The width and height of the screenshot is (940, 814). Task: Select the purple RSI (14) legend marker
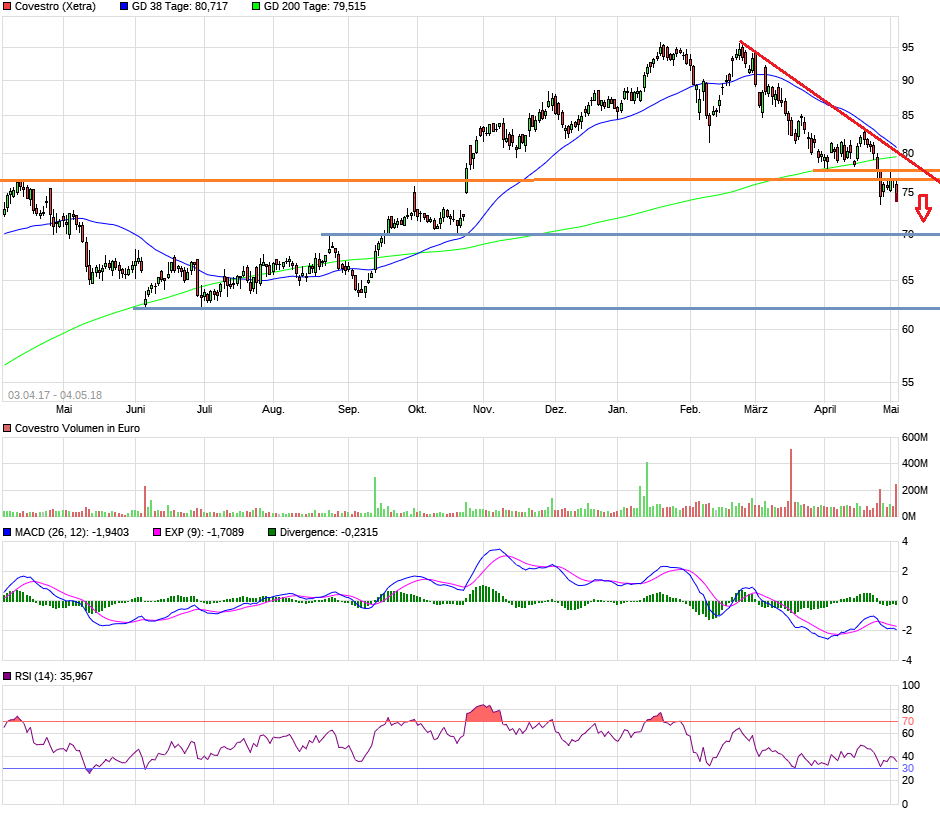click(8, 677)
